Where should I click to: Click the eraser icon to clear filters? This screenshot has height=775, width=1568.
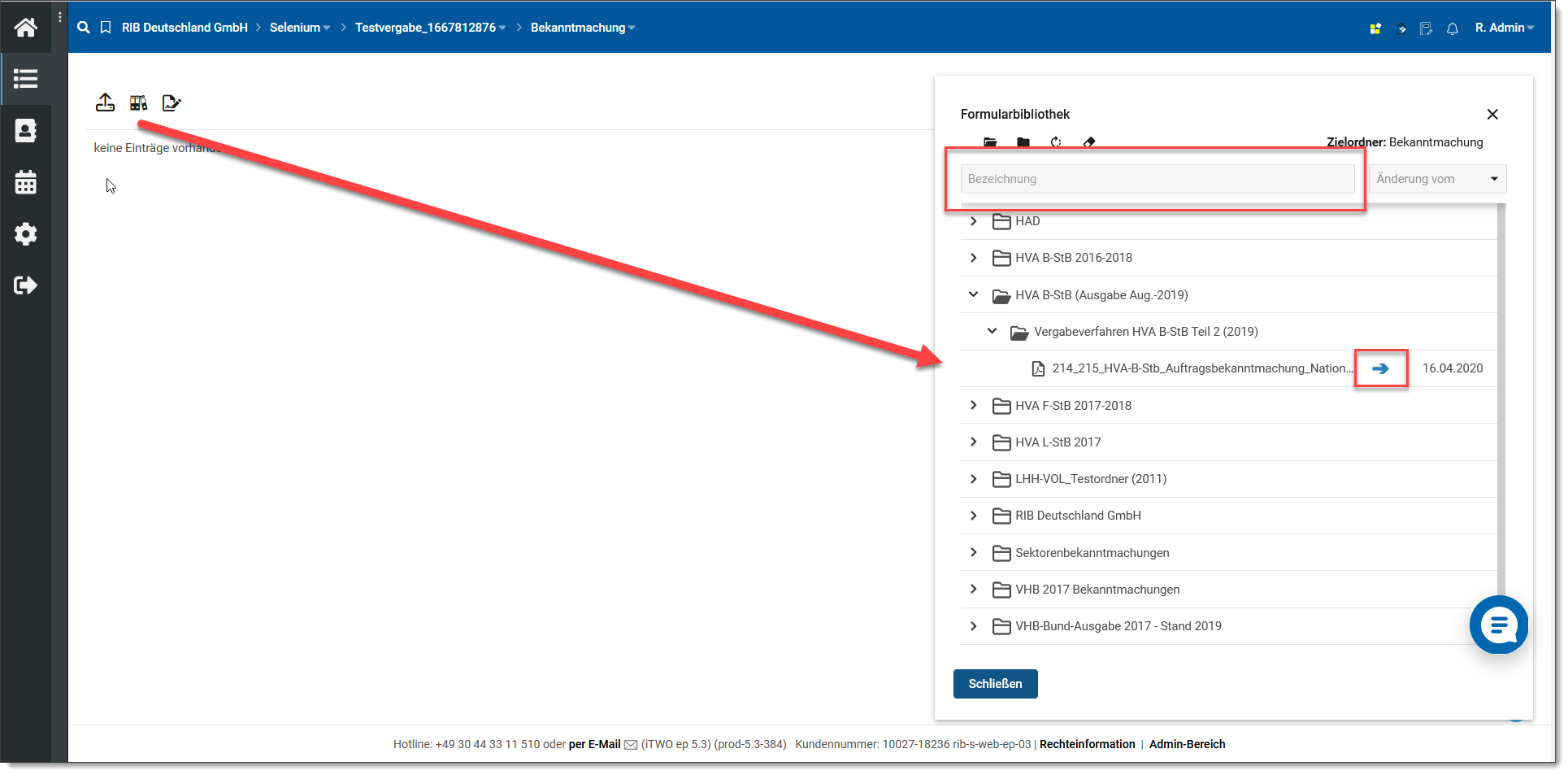1089,142
